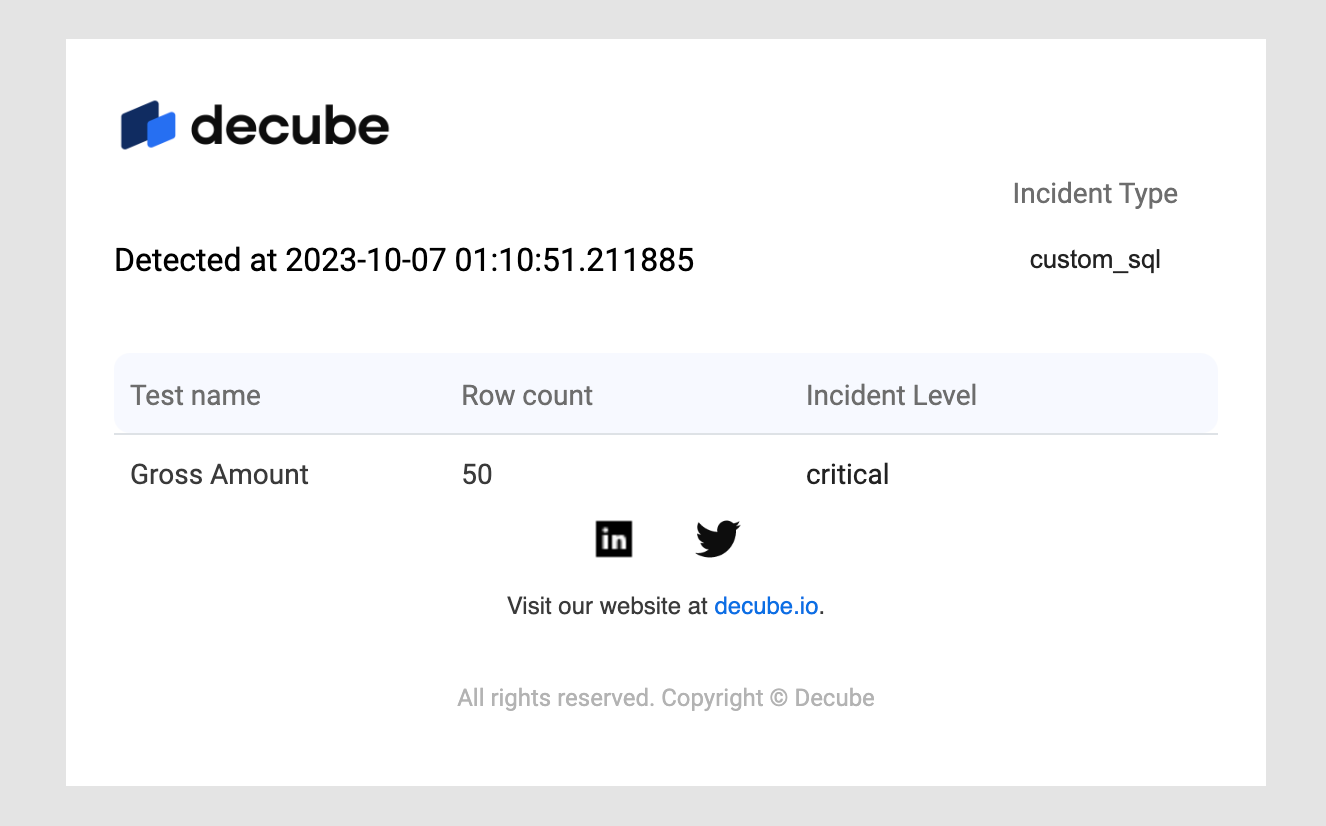
Task: Select the custom_sql incident type value
Action: pos(1095,260)
